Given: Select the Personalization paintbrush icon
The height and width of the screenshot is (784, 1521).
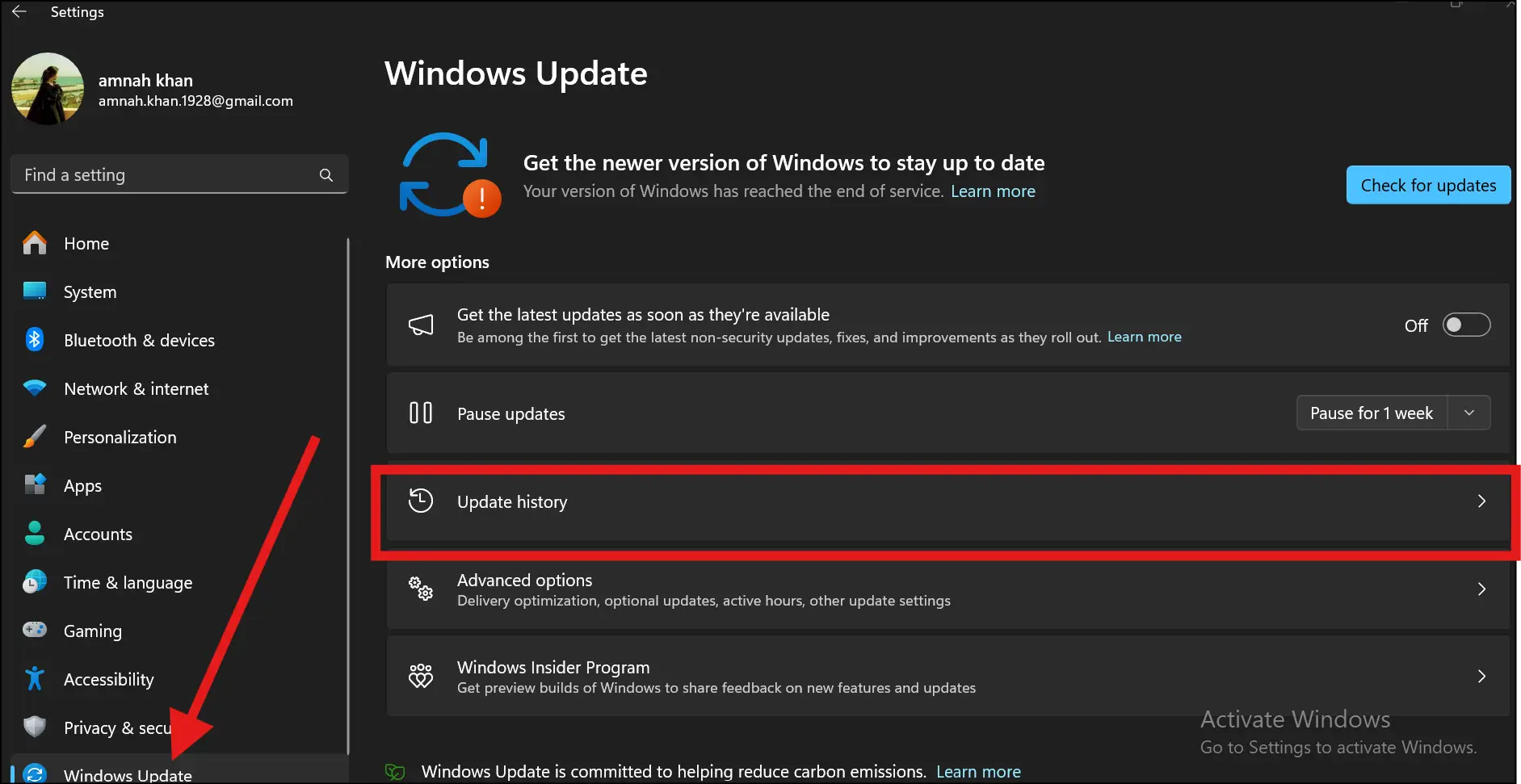Looking at the screenshot, I should pyautogui.click(x=35, y=437).
